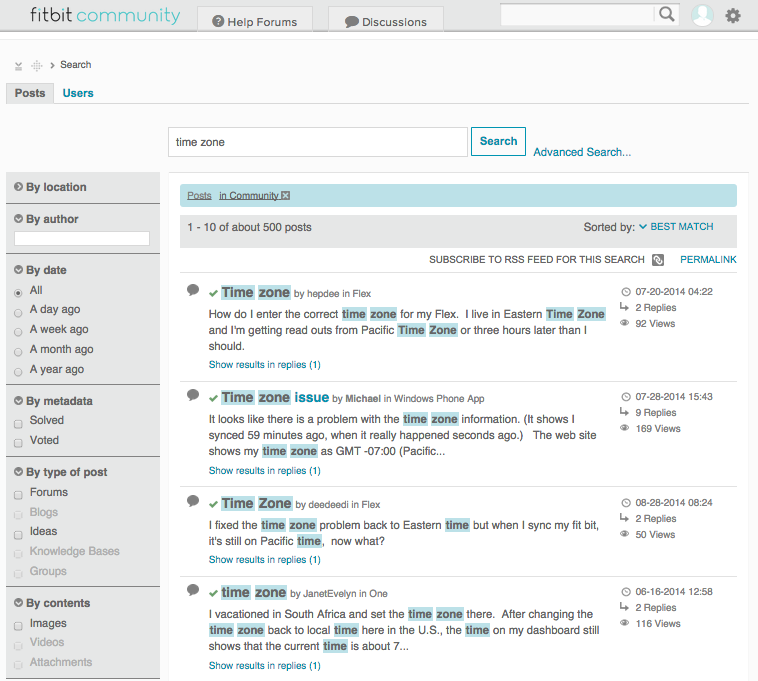Open the settings gear icon

point(733,16)
